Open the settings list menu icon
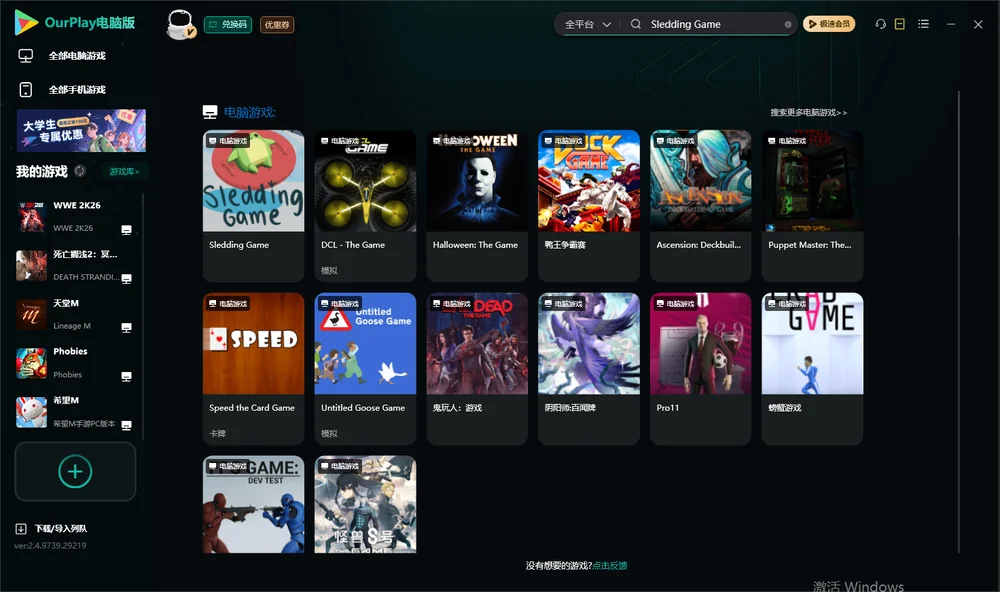The height and width of the screenshot is (592, 1000). coord(923,24)
